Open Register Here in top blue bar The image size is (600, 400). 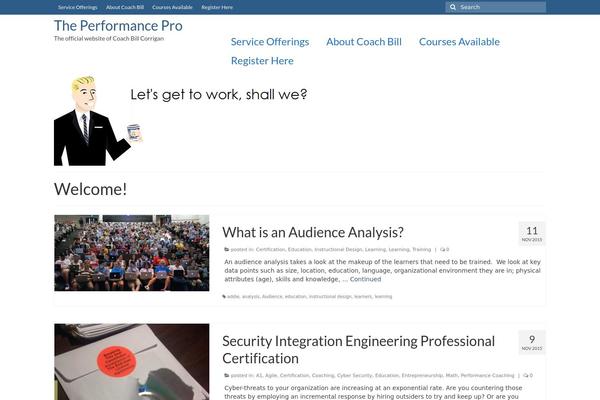(x=217, y=7)
